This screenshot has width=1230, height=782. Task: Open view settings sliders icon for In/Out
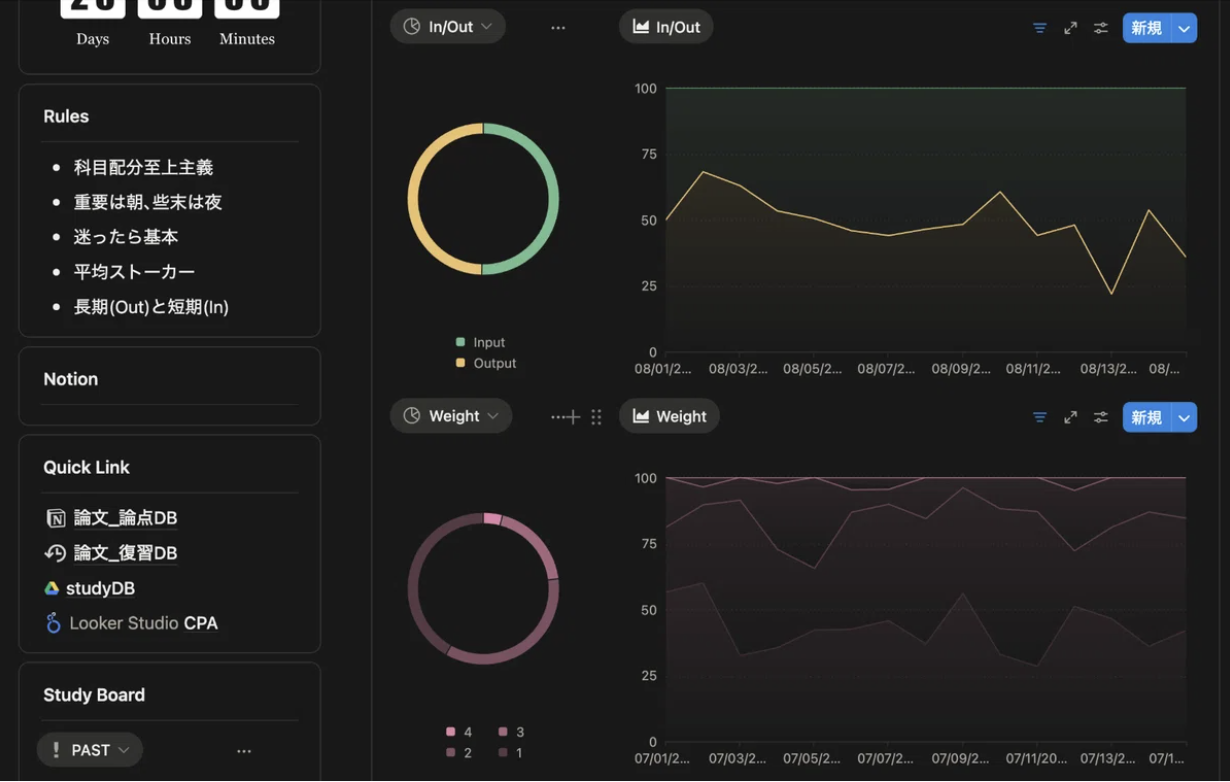tap(1100, 28)
